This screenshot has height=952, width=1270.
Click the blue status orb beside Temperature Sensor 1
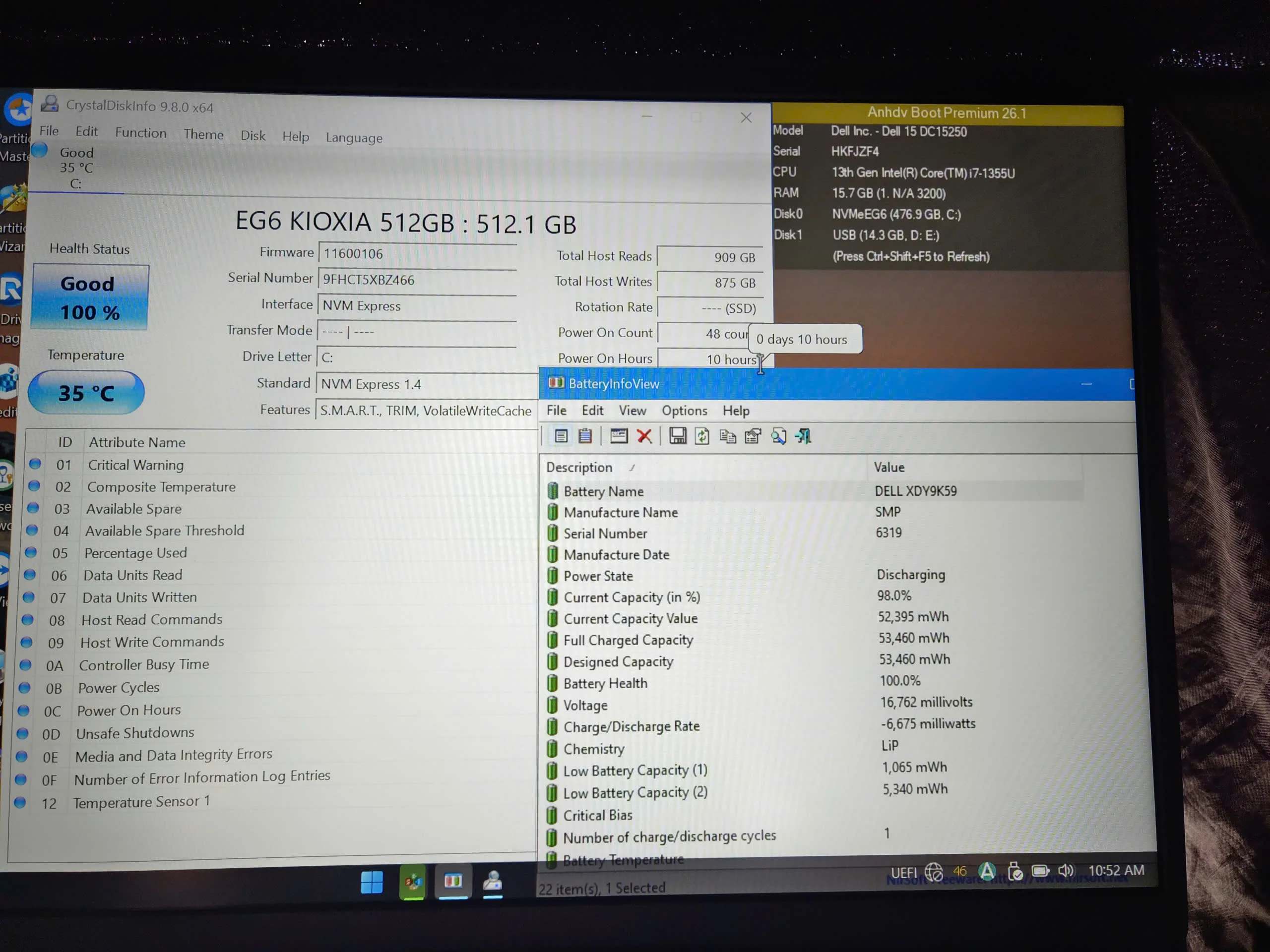coord(20,802)
